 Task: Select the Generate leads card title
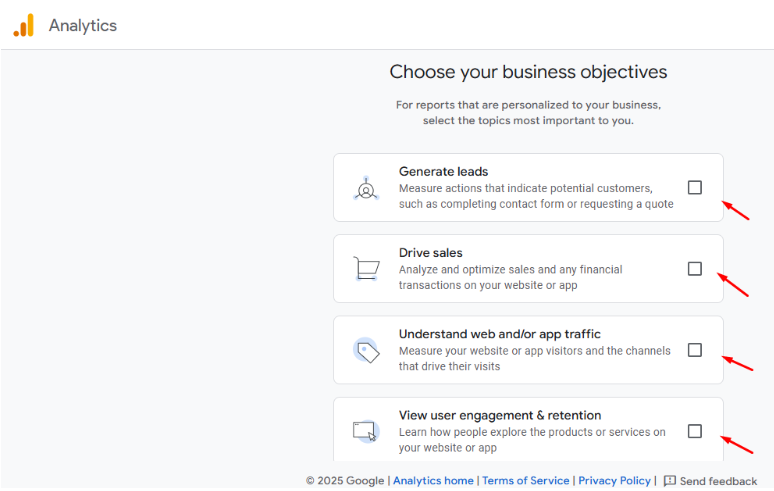[443, 172]
